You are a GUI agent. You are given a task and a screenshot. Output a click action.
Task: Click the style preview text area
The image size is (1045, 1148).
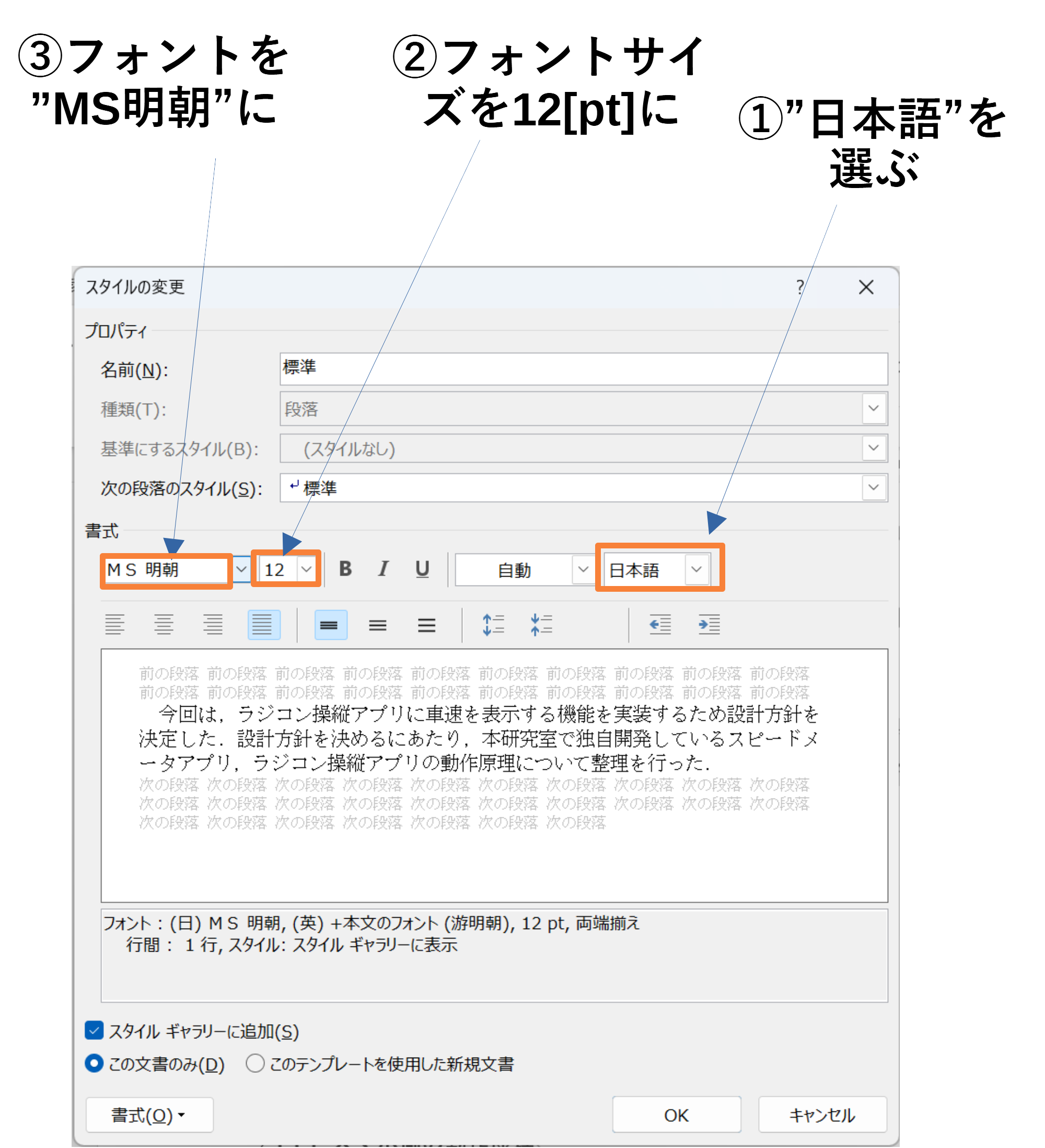point(494,775)
